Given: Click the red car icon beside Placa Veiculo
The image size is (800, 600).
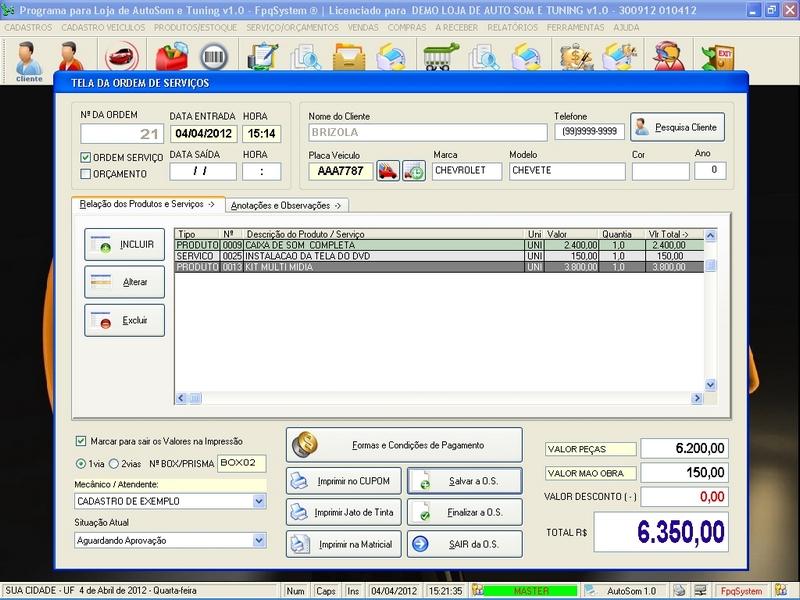Looking at the screenshot, I should click(x=388, y=171).
